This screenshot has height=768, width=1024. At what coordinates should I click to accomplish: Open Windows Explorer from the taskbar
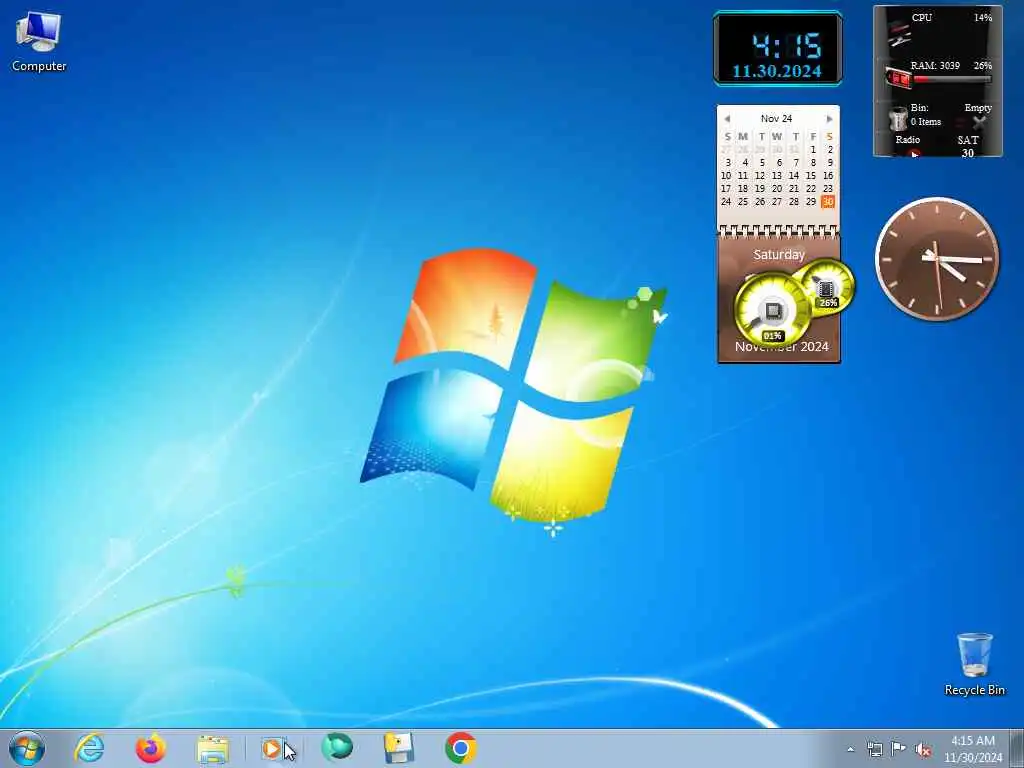pos(213,749)
